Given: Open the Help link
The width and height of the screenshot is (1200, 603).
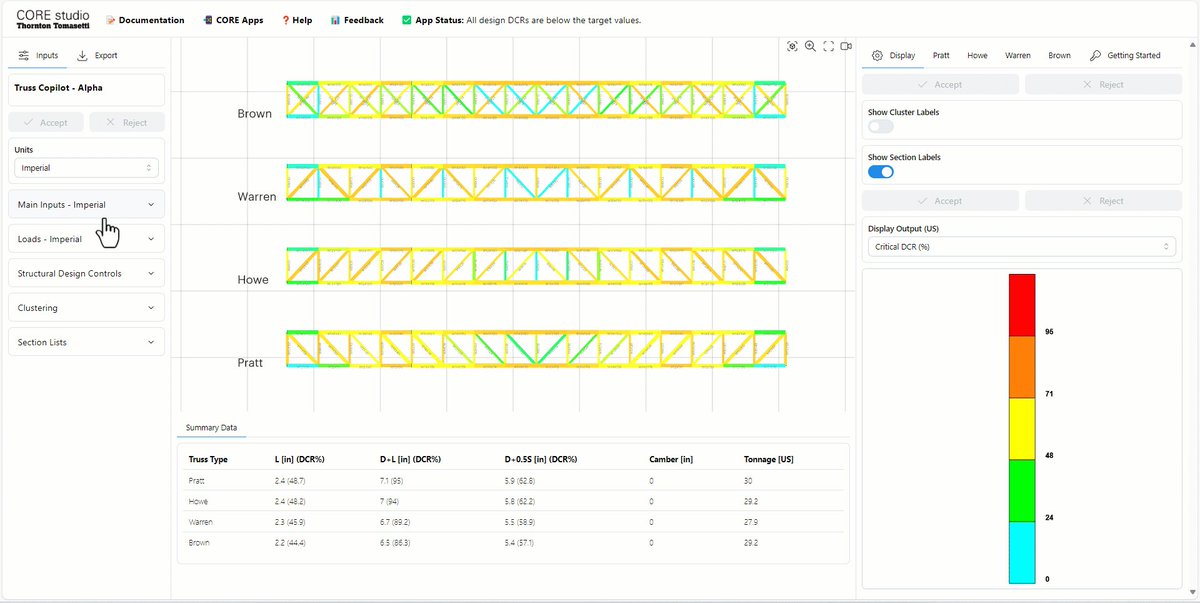Looking at the screenshot, I should click(x=297, y=20).
